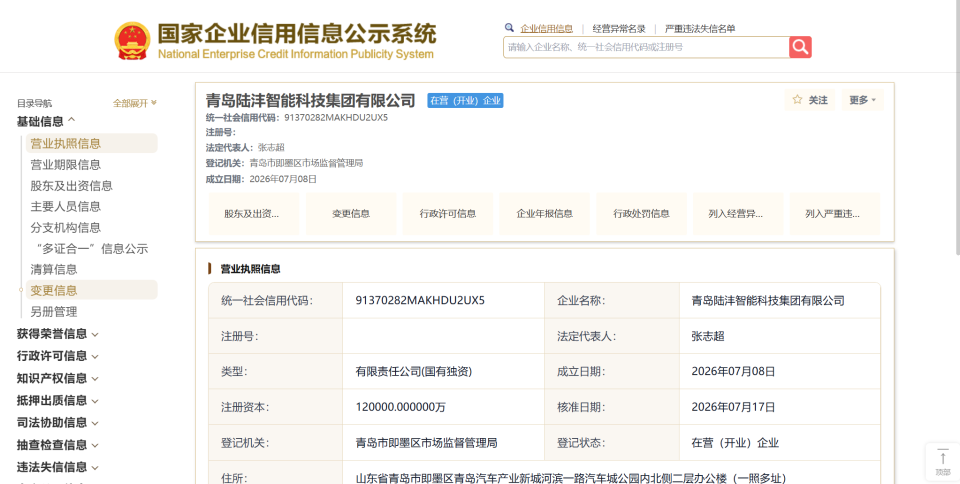
Task: Click the 列入经营异… shortcut card
Action: tap(738, 214)
